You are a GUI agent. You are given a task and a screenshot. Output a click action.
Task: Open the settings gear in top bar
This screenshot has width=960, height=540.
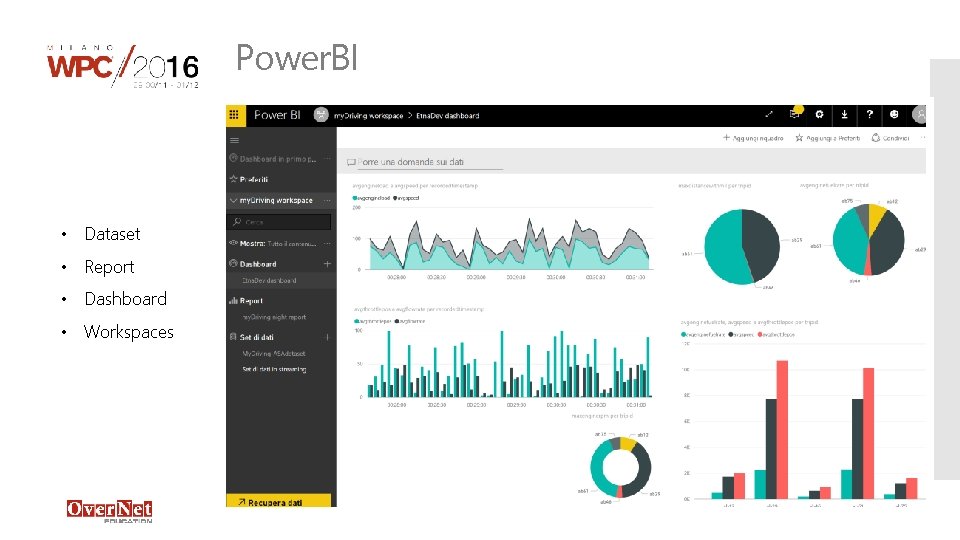coord(819,114)
